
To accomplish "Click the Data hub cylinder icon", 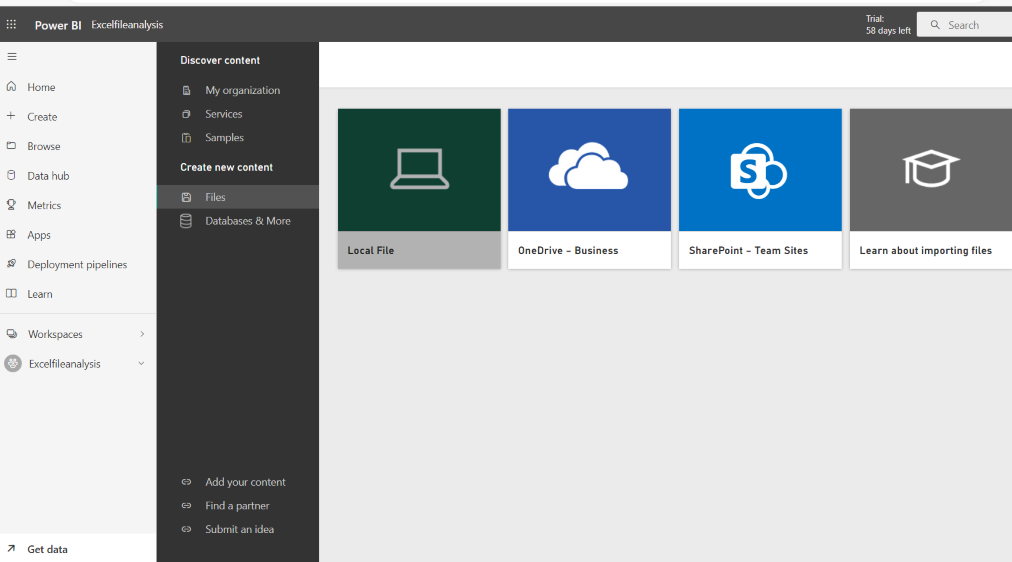I will 11,175.
